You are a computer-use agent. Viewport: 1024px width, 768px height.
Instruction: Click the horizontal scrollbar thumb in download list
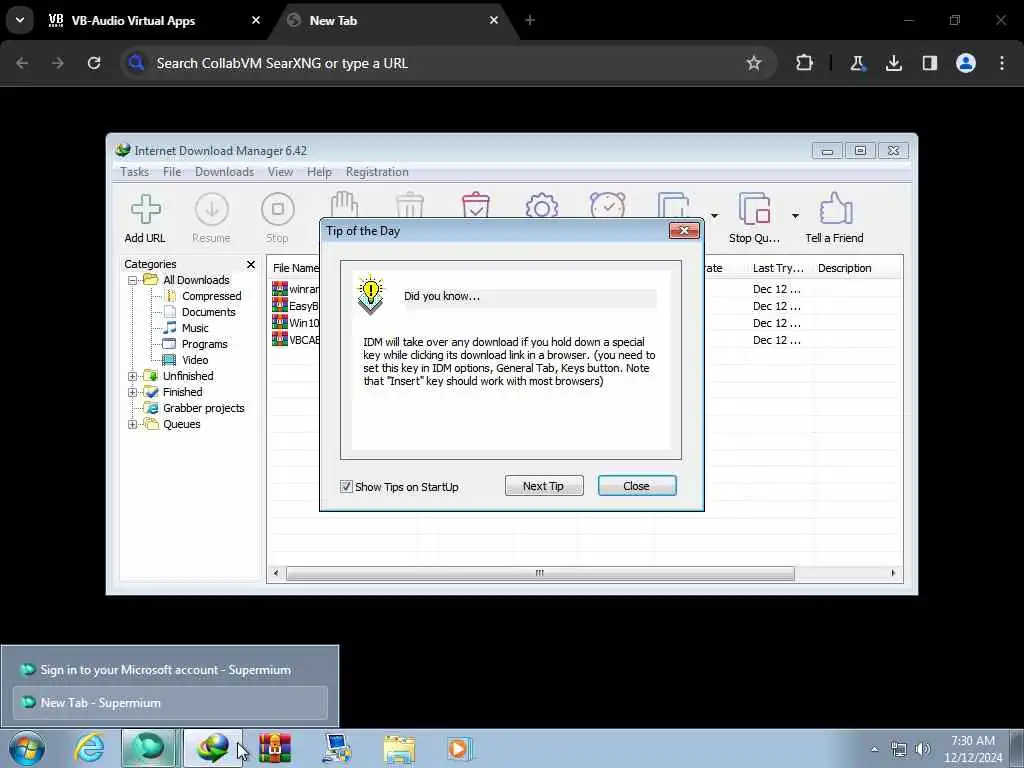tap(540, 573)
